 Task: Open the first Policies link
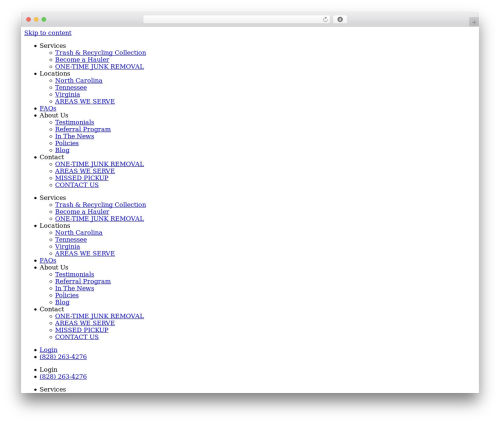coord(67,143)
